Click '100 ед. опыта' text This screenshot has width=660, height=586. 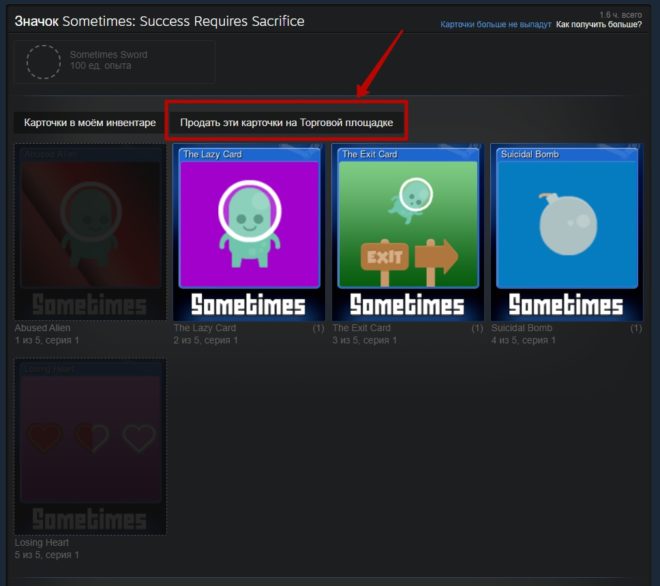pos(101,66)
